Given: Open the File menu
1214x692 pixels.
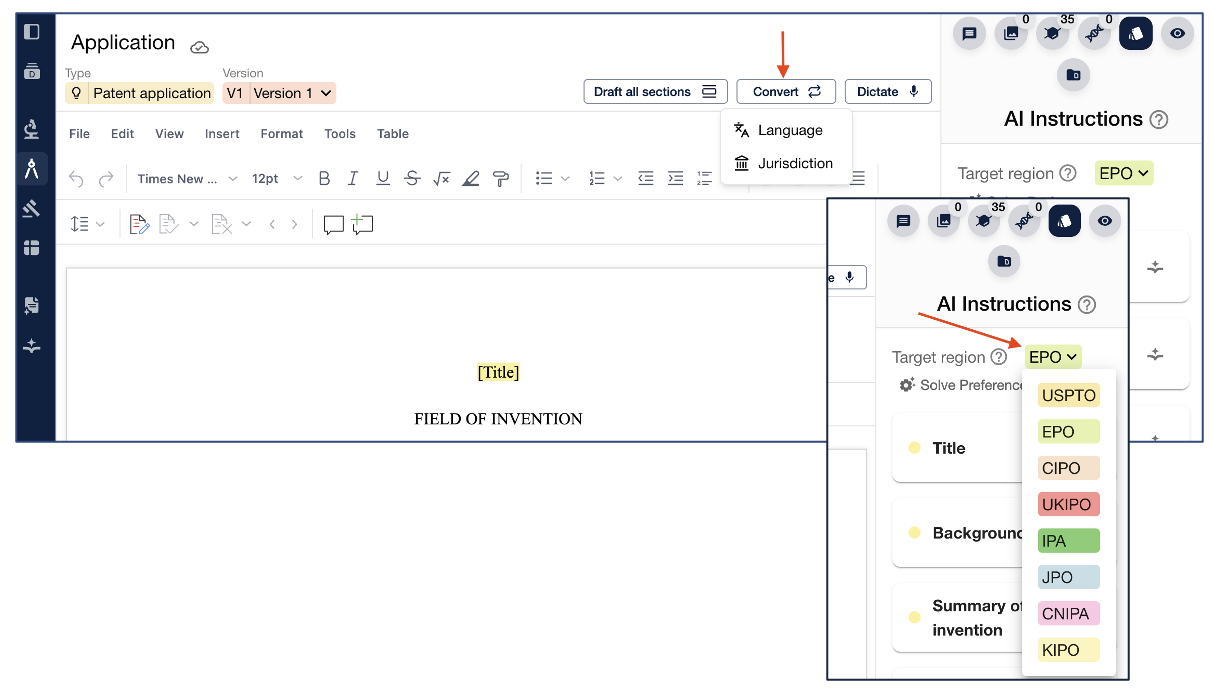Looking at the screenshot, I should 79,133.
